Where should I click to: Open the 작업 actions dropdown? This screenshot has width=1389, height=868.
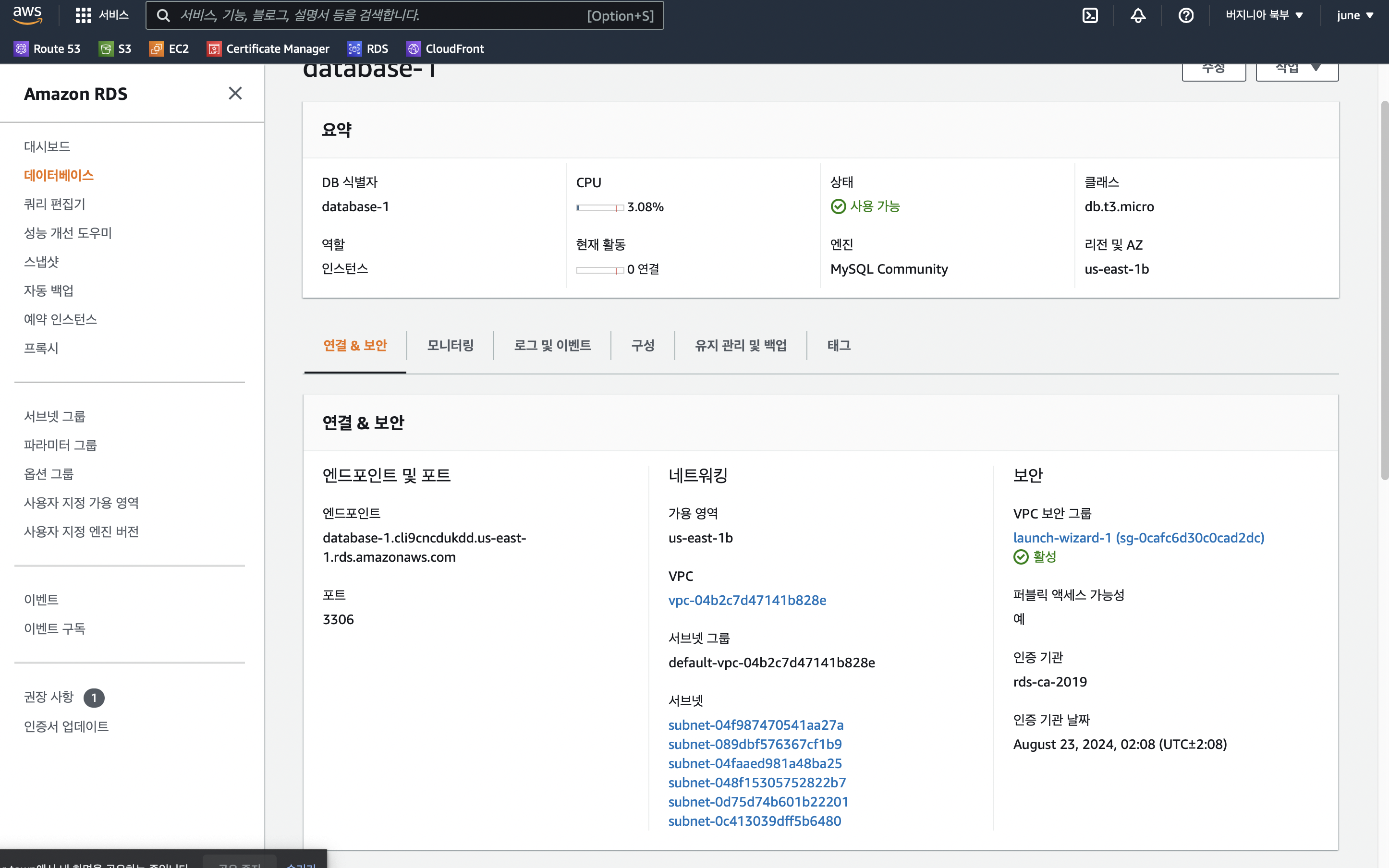1297,71
